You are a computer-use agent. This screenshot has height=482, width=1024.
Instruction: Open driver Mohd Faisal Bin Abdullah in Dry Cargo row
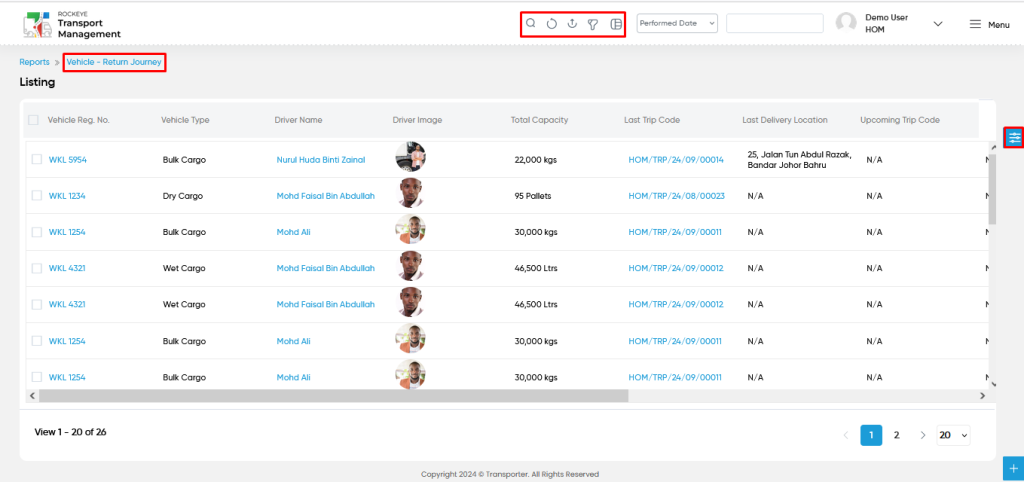click(325, 195)
